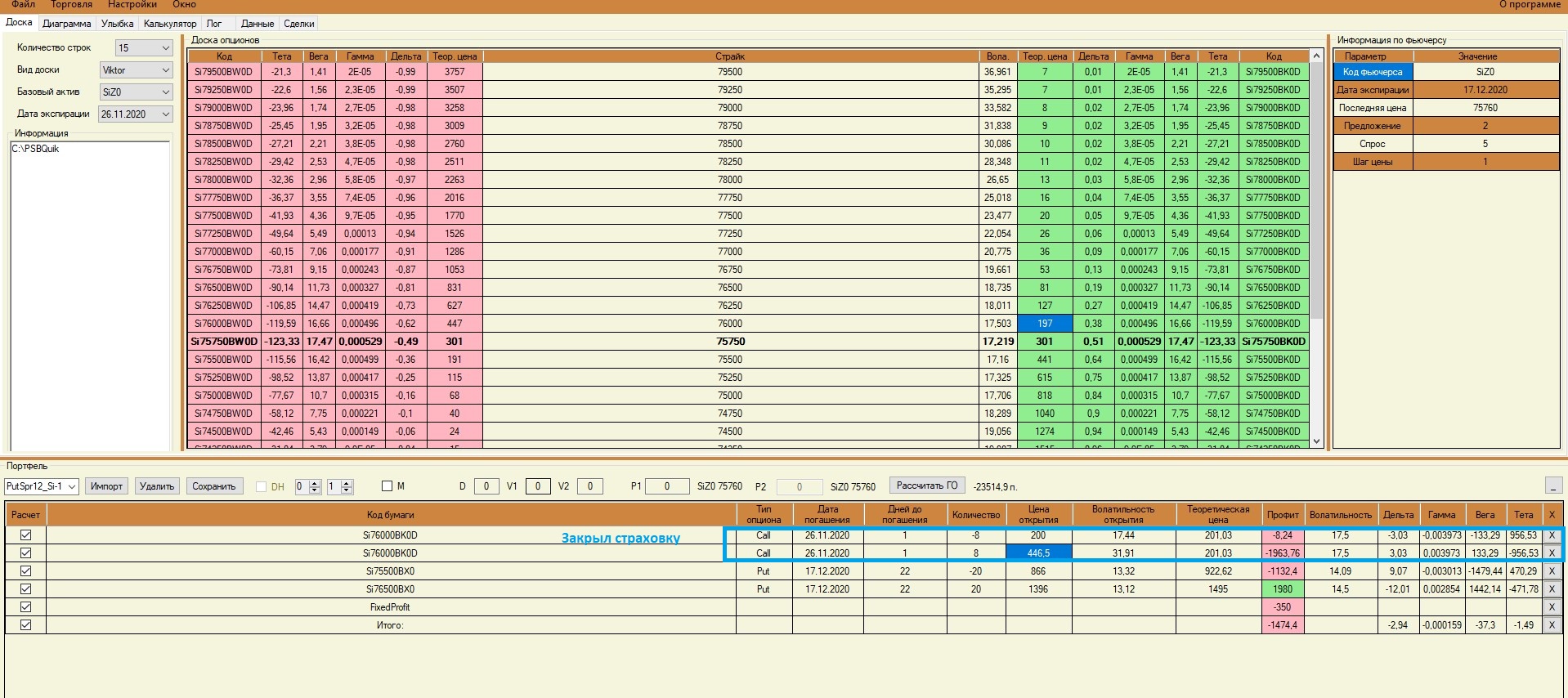
Task: Click the D input field
Action: [486, 486]
